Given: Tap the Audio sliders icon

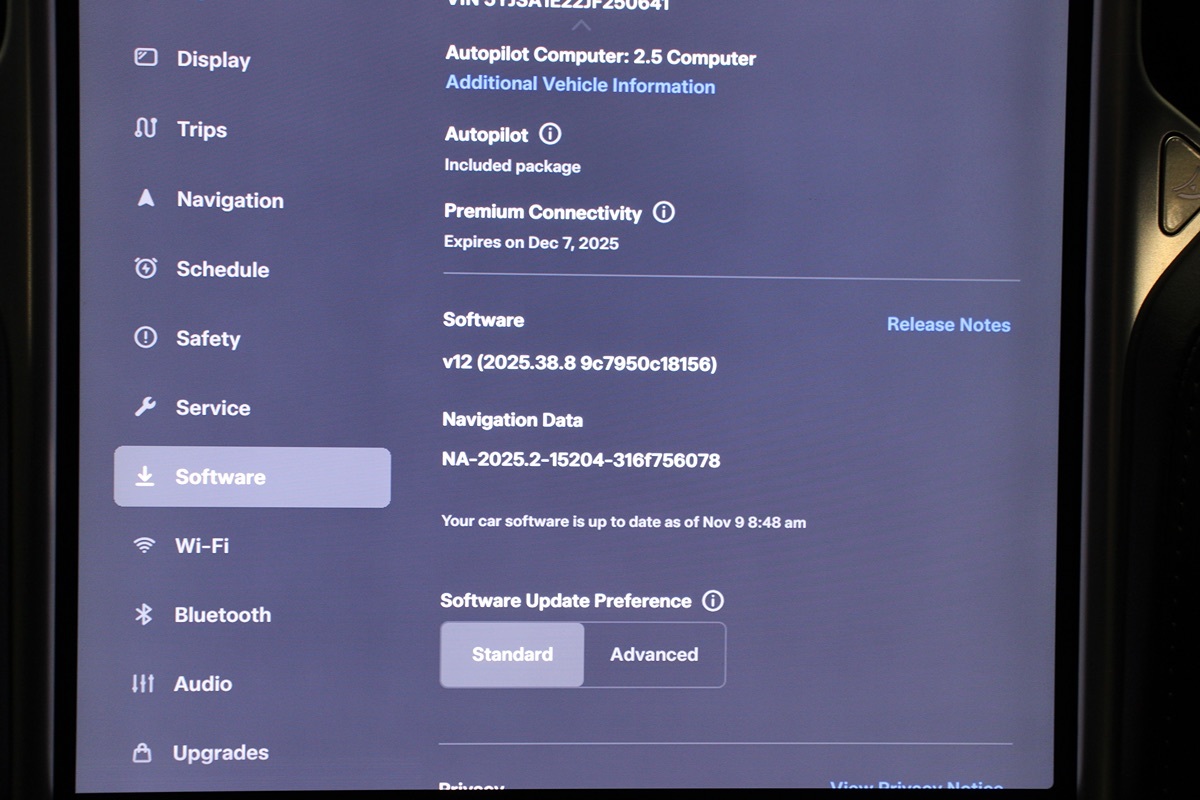Looking at the screenshot, I should tap(143, 684).
